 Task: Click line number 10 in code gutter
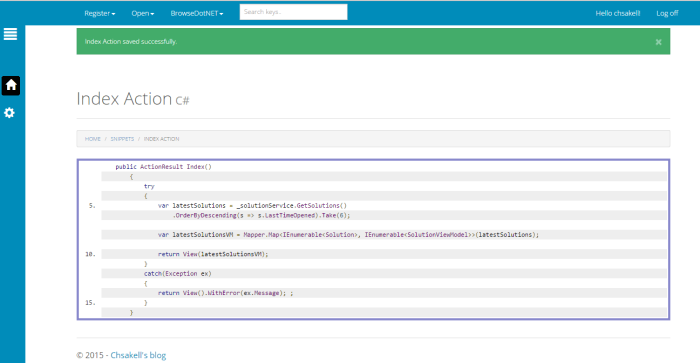click(x=90, y=254)
